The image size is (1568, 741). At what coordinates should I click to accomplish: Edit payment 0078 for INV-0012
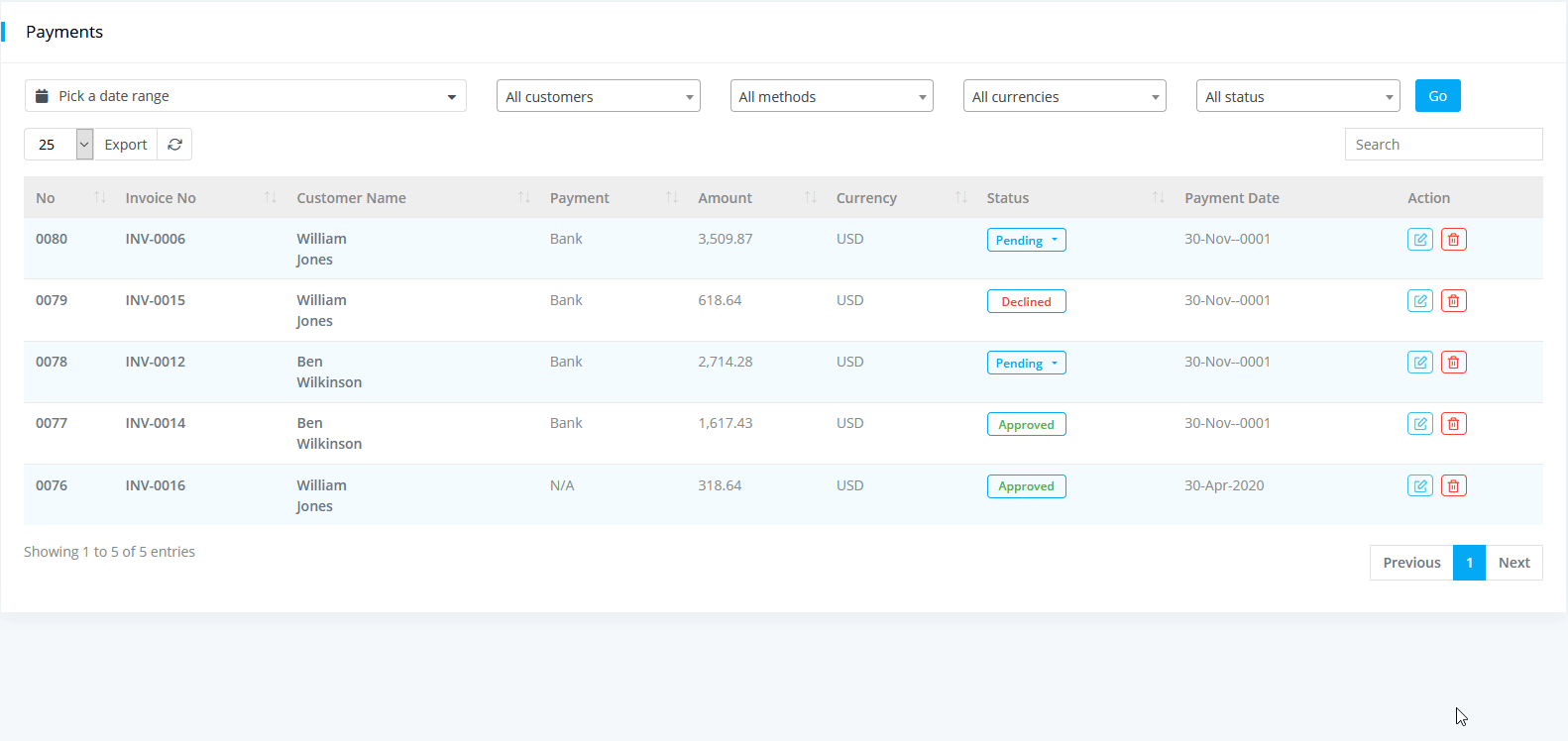click(x=1419, y=363)
